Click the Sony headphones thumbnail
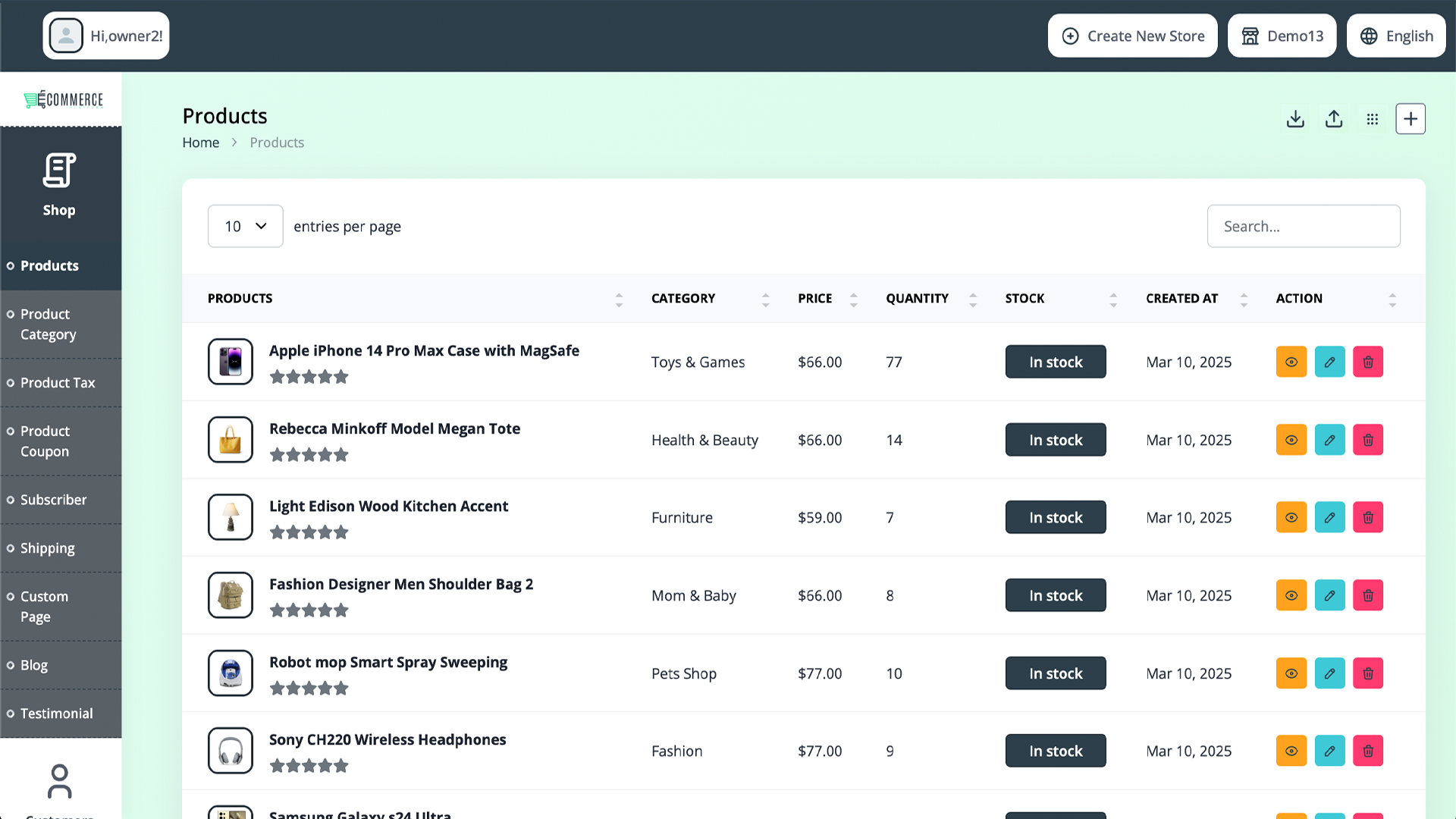The image size is (1456, 819). coord(231,751)
